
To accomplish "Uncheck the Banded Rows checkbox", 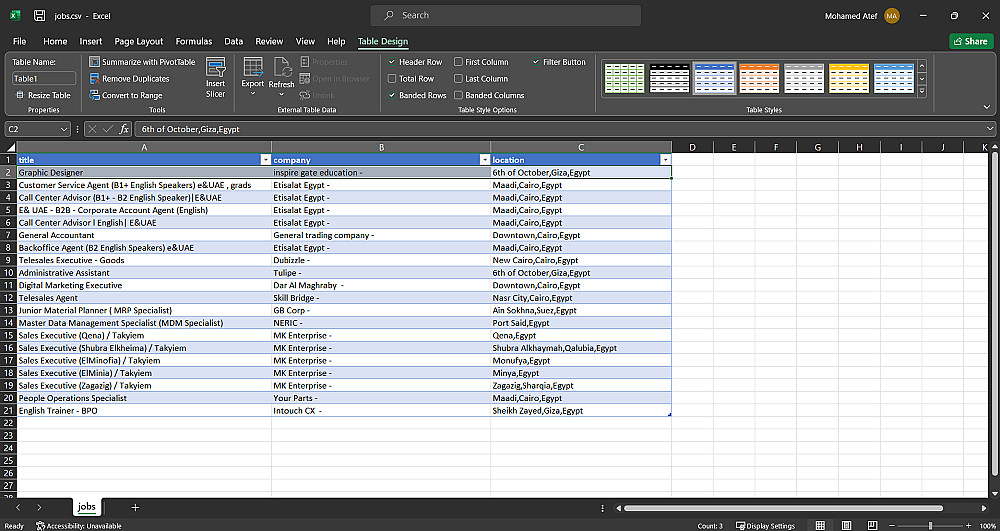I will 392,95.
